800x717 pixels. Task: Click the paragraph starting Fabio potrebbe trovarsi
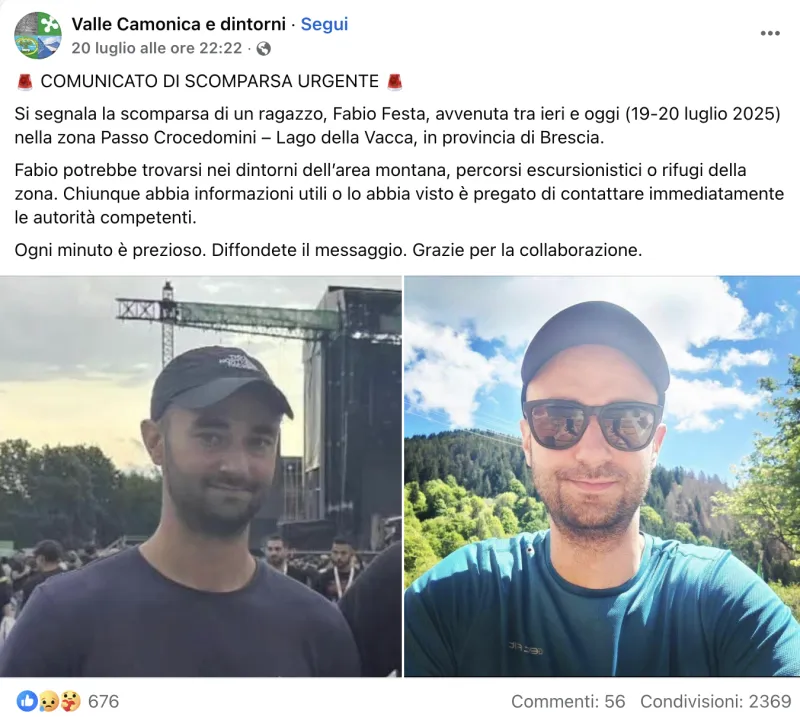tap(399, 194)
